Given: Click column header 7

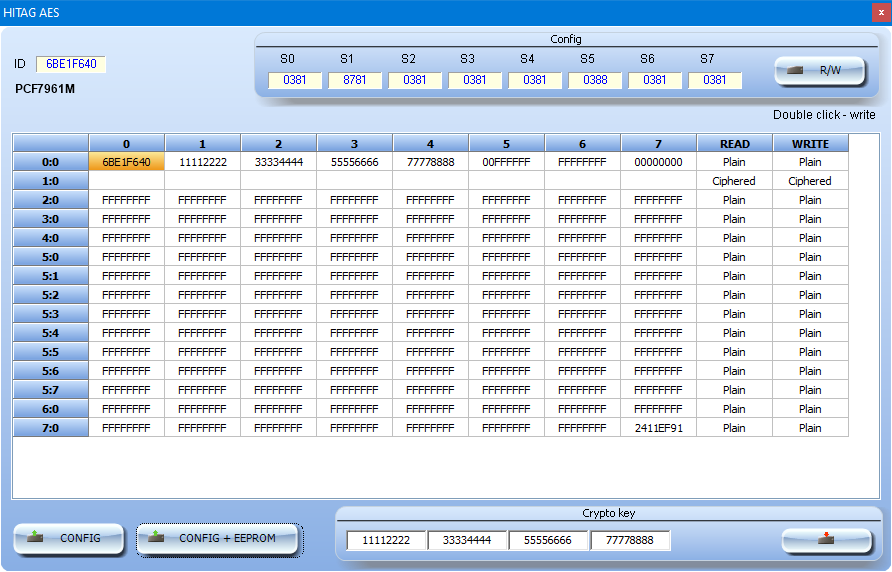Looking at the screenshot, I should 658,144.
